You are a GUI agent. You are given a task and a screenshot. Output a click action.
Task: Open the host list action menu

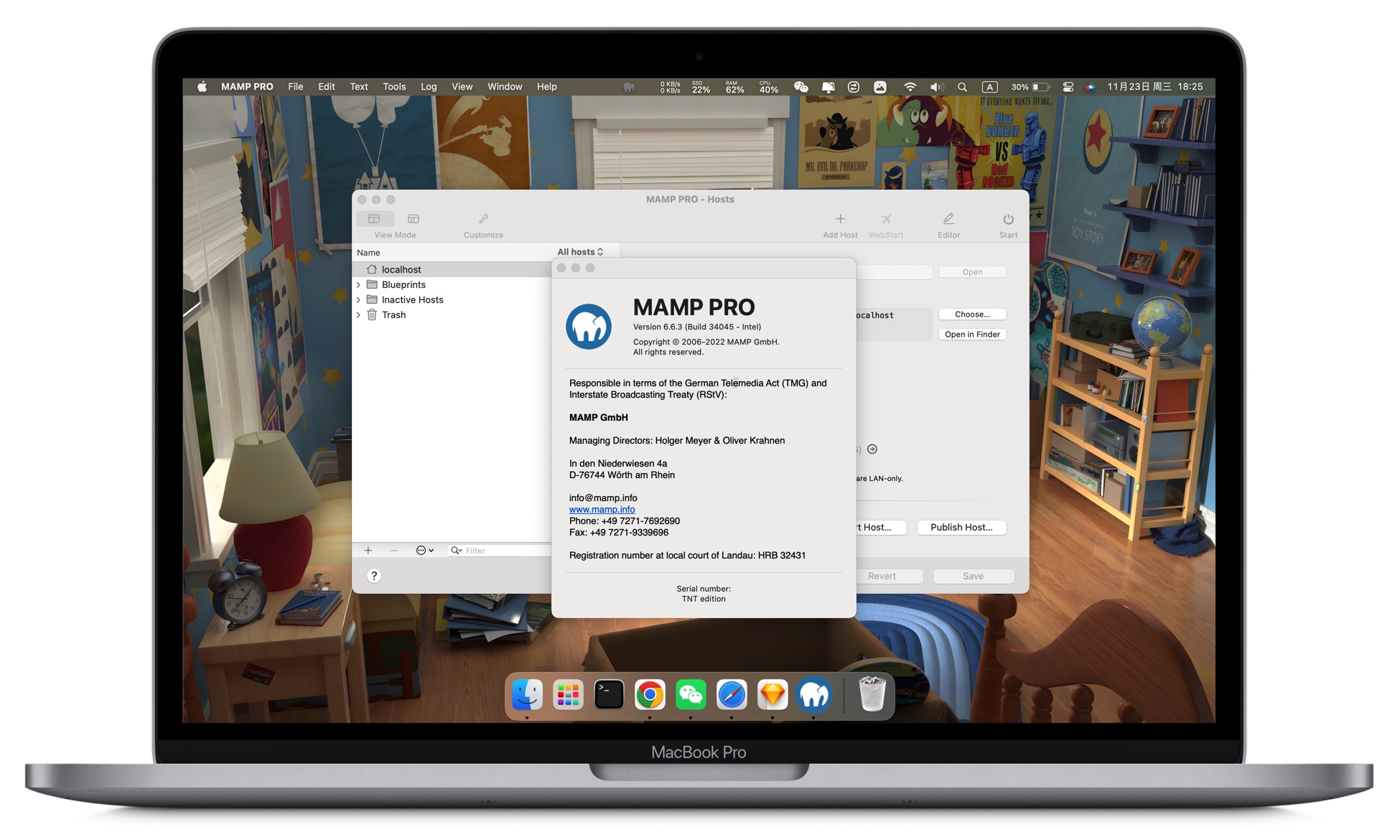tap(424, 550)
